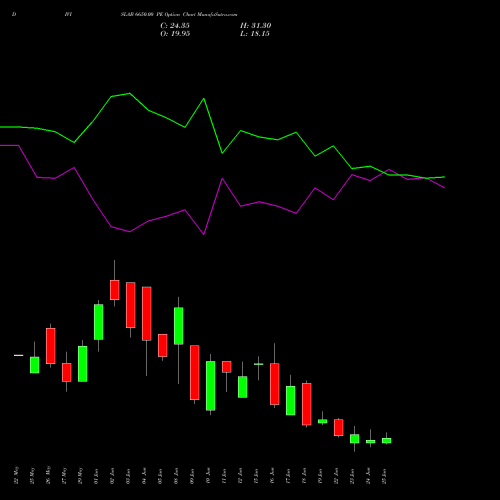Viewport: 500px width, 500px height.
Task: Select the 09 Jun date label
Action: tap(192, 476)
